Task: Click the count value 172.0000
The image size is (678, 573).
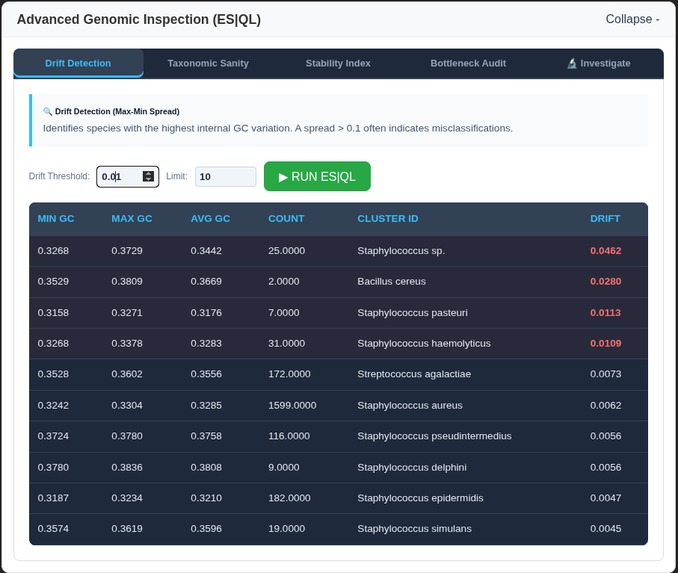Action: [289, 374]
